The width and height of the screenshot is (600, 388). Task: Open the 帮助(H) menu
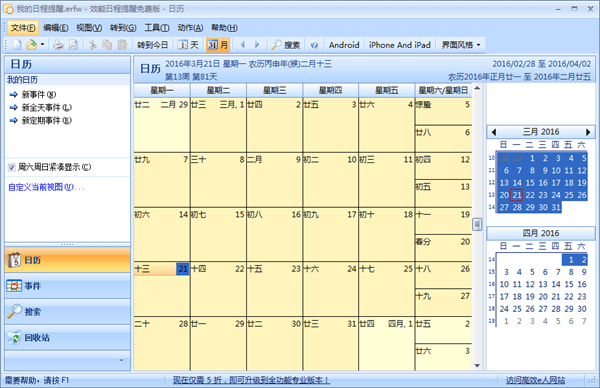224,28
